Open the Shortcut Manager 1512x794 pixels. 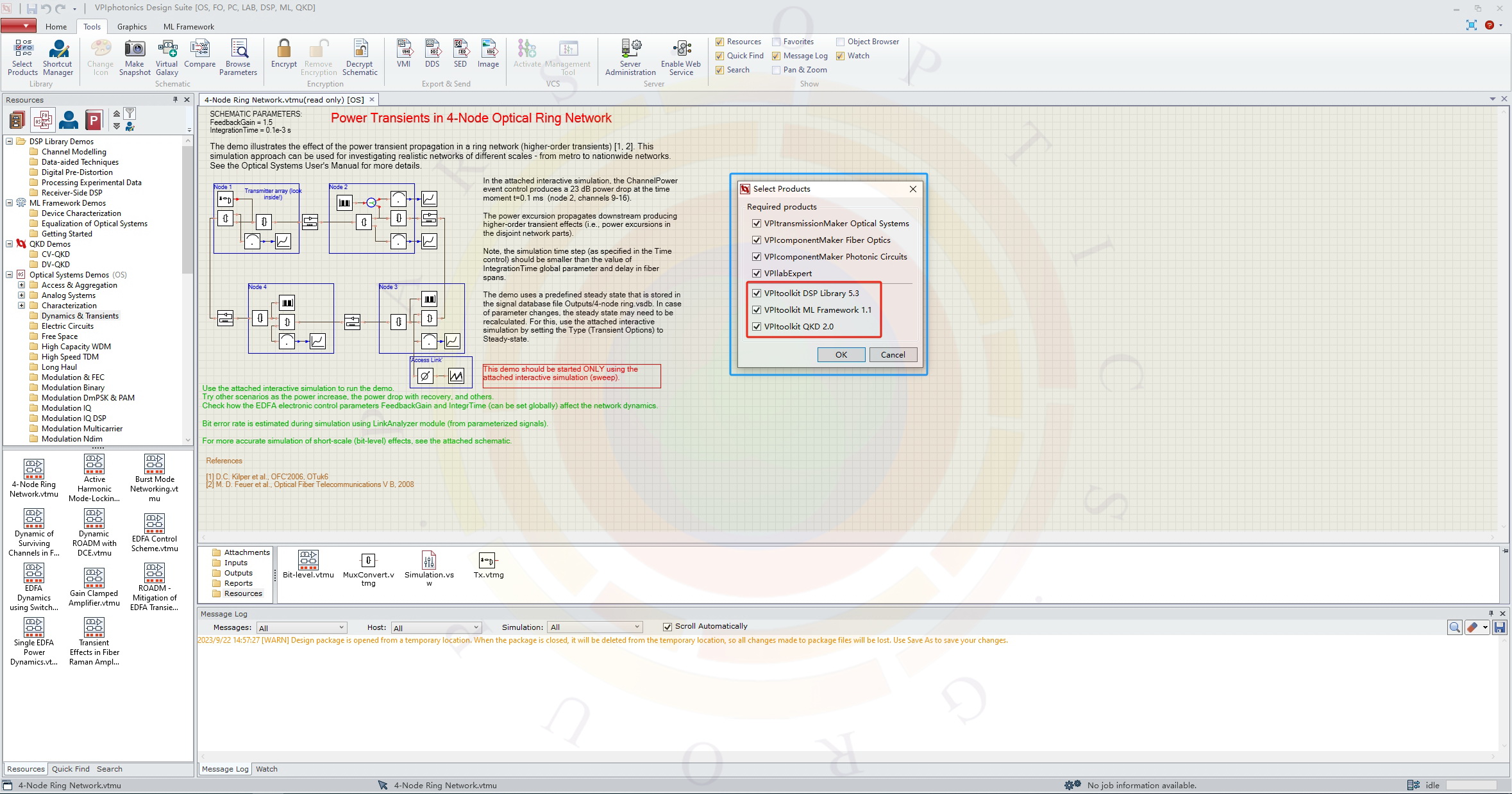click(x=58, y=58)
